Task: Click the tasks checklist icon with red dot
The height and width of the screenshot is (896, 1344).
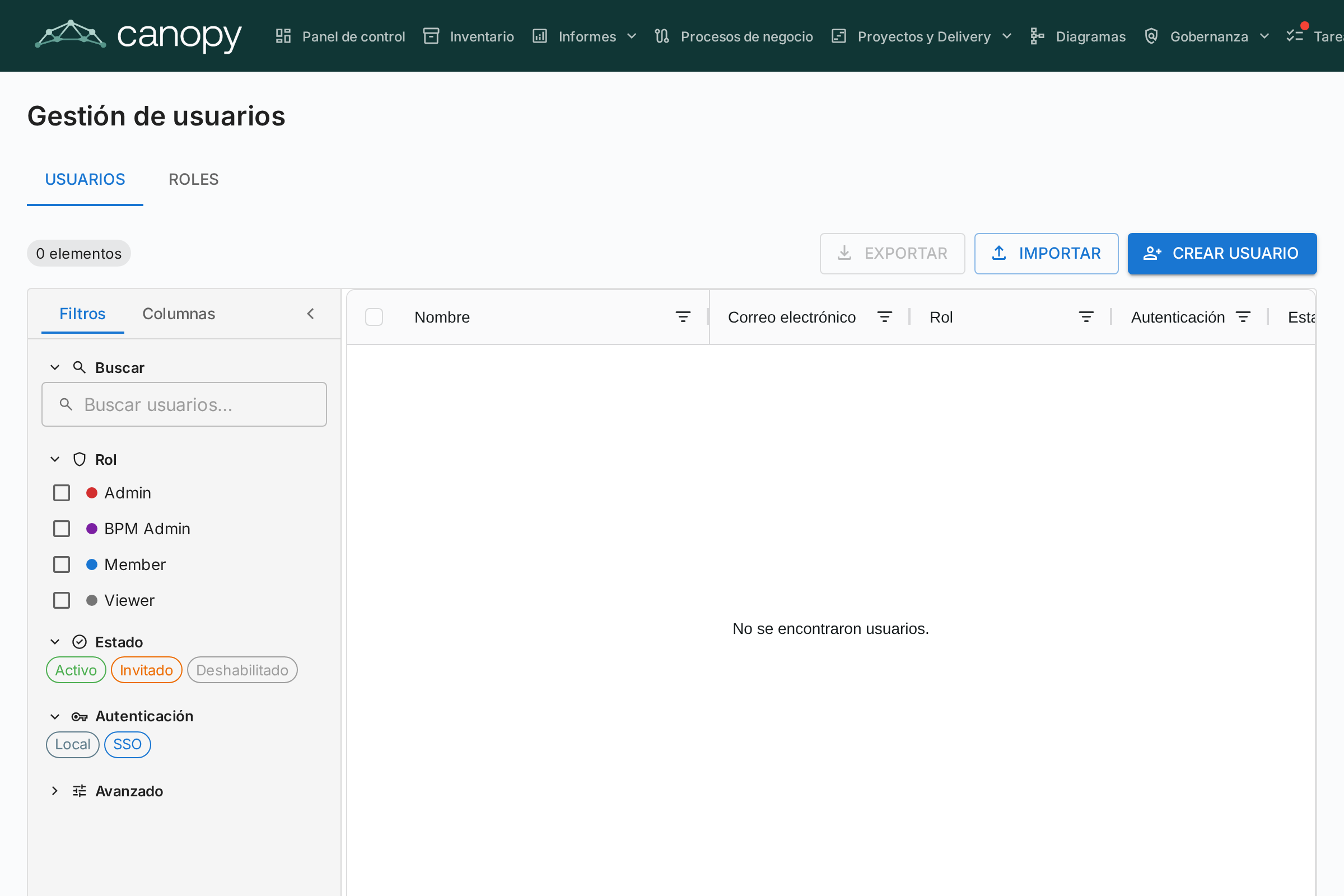Action: click(x=1295, y=36)
